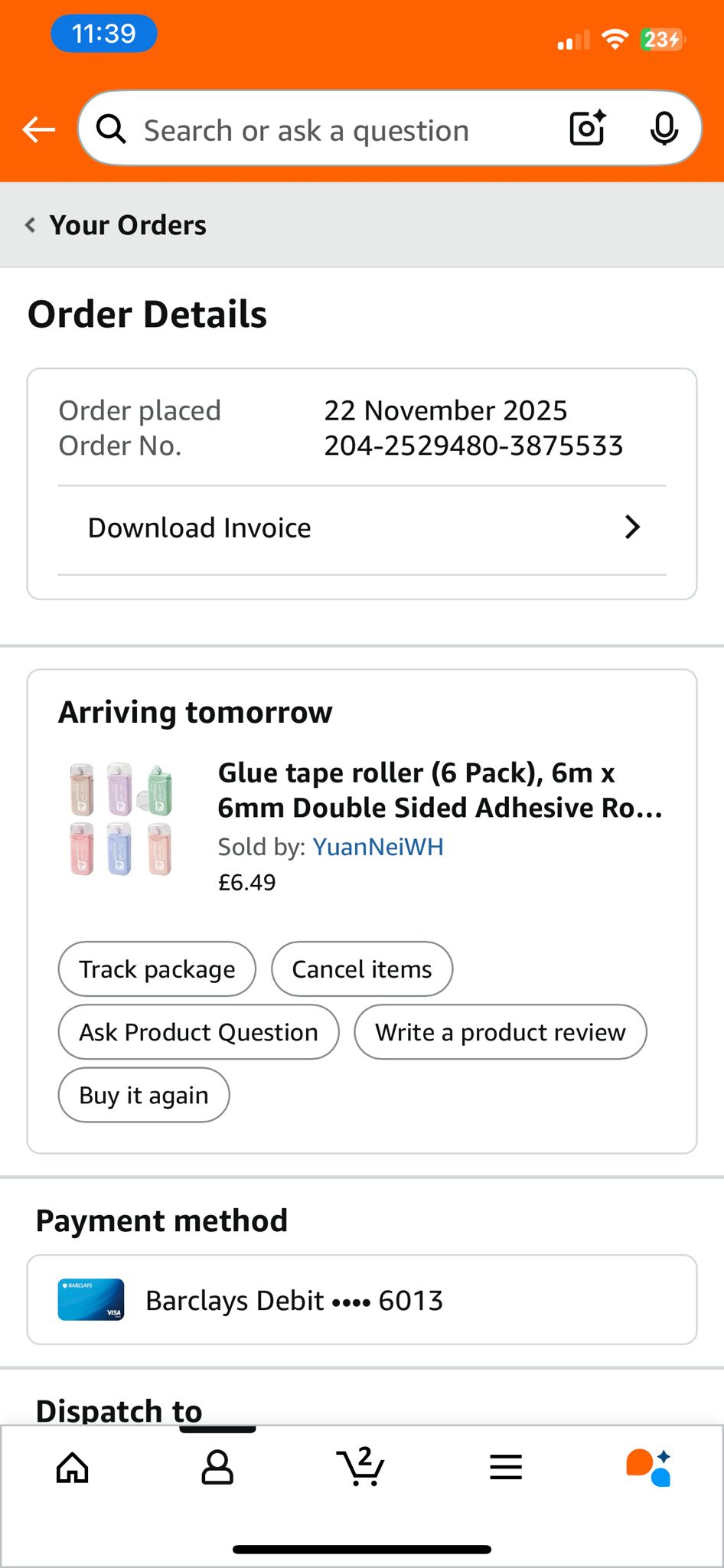Tap the glue tape roller thumbnail
Screen dimensions: 724x1568
pos(121,819)
